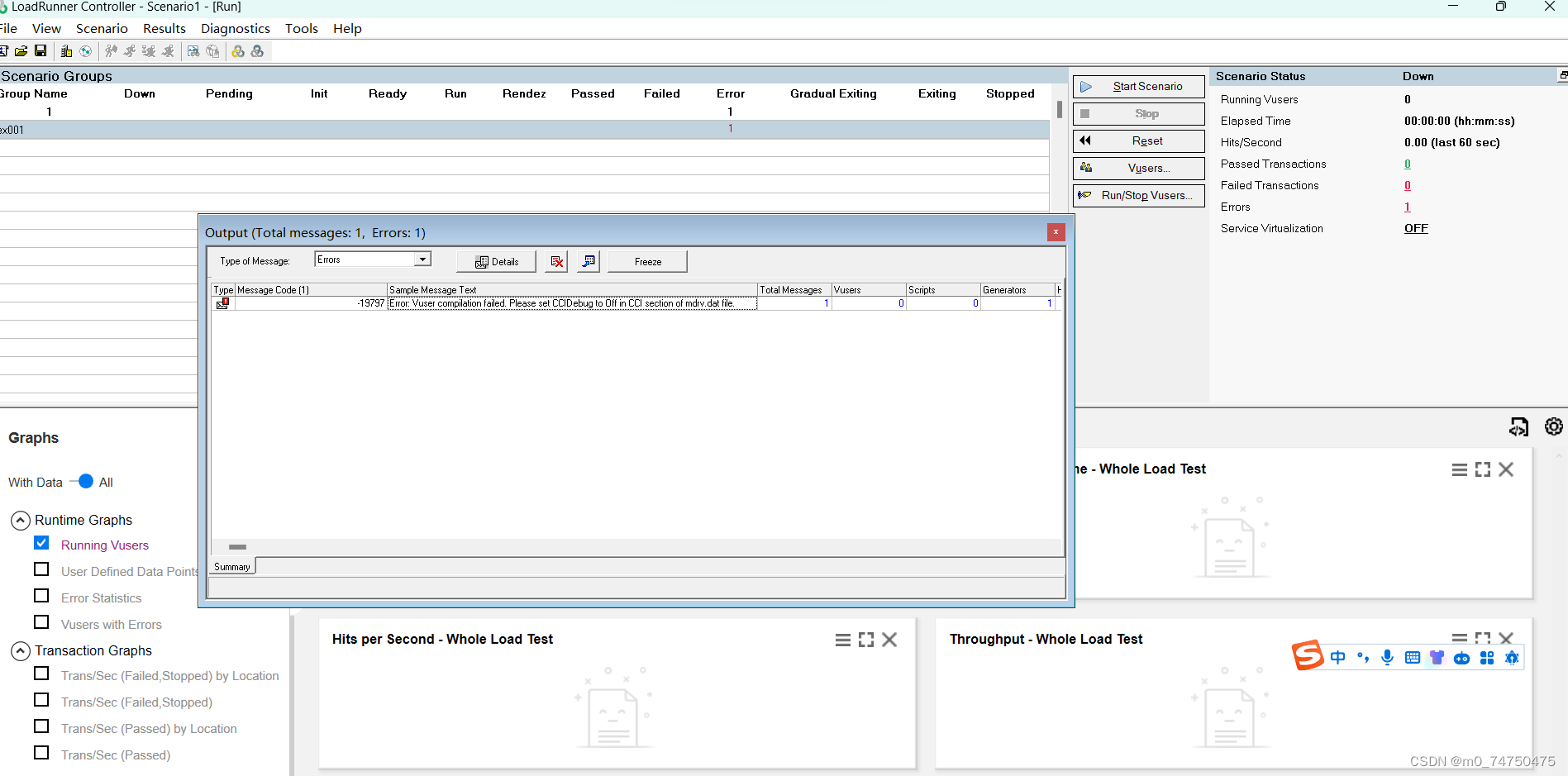Select the Load Generators toolbar icon
Screen dimensions: 1568x776
tap(65, 50)
